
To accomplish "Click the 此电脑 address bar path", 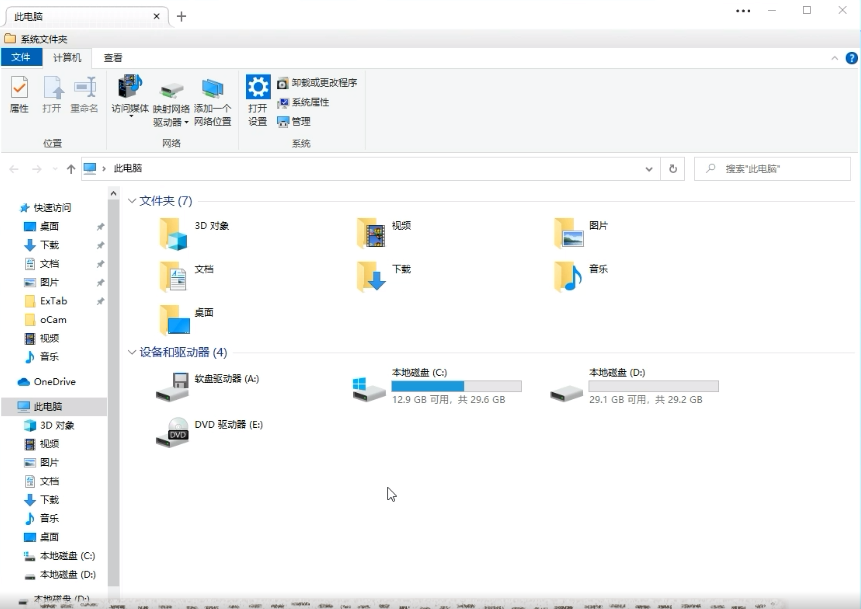I will click(x=127, y=169).
